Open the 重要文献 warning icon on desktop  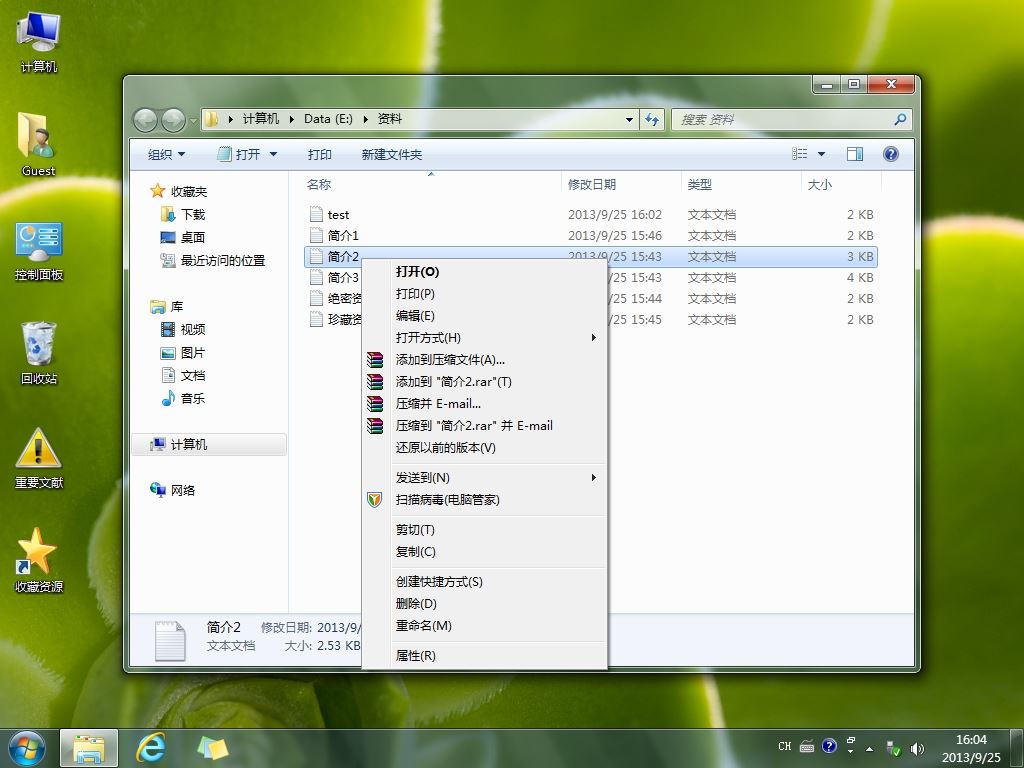pyautogui.click(x=39, y=458)
